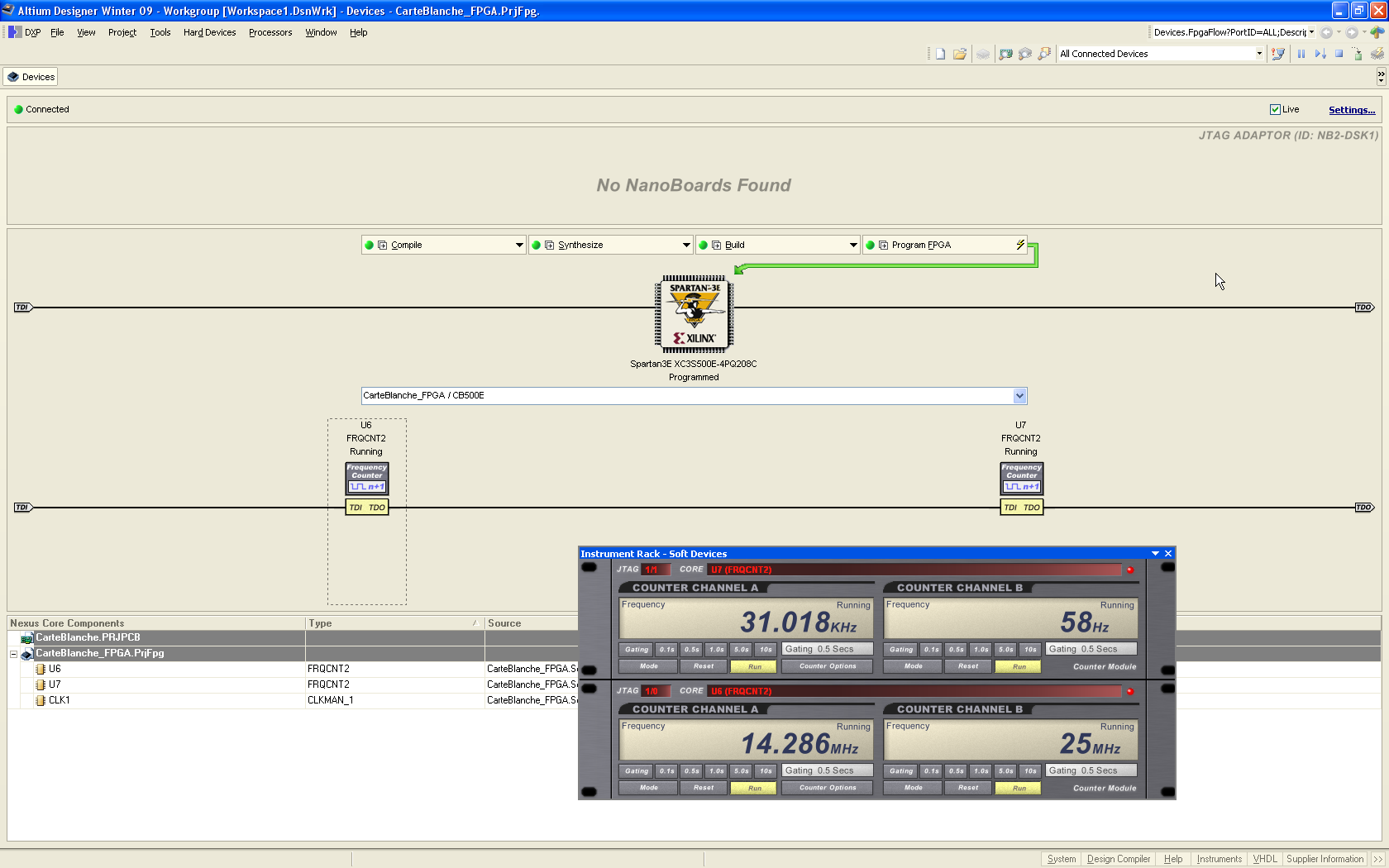This screenshot has width=1389, height=868.
Task: Click the Program FPGA stage button
Action: pos(945,245)
